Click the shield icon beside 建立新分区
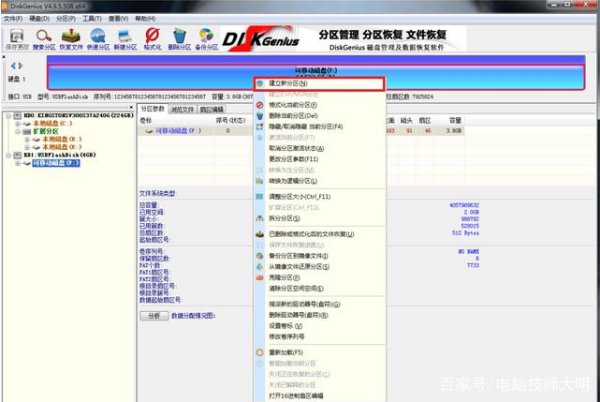This screenshot has width=600, height=402. (260, 83)
